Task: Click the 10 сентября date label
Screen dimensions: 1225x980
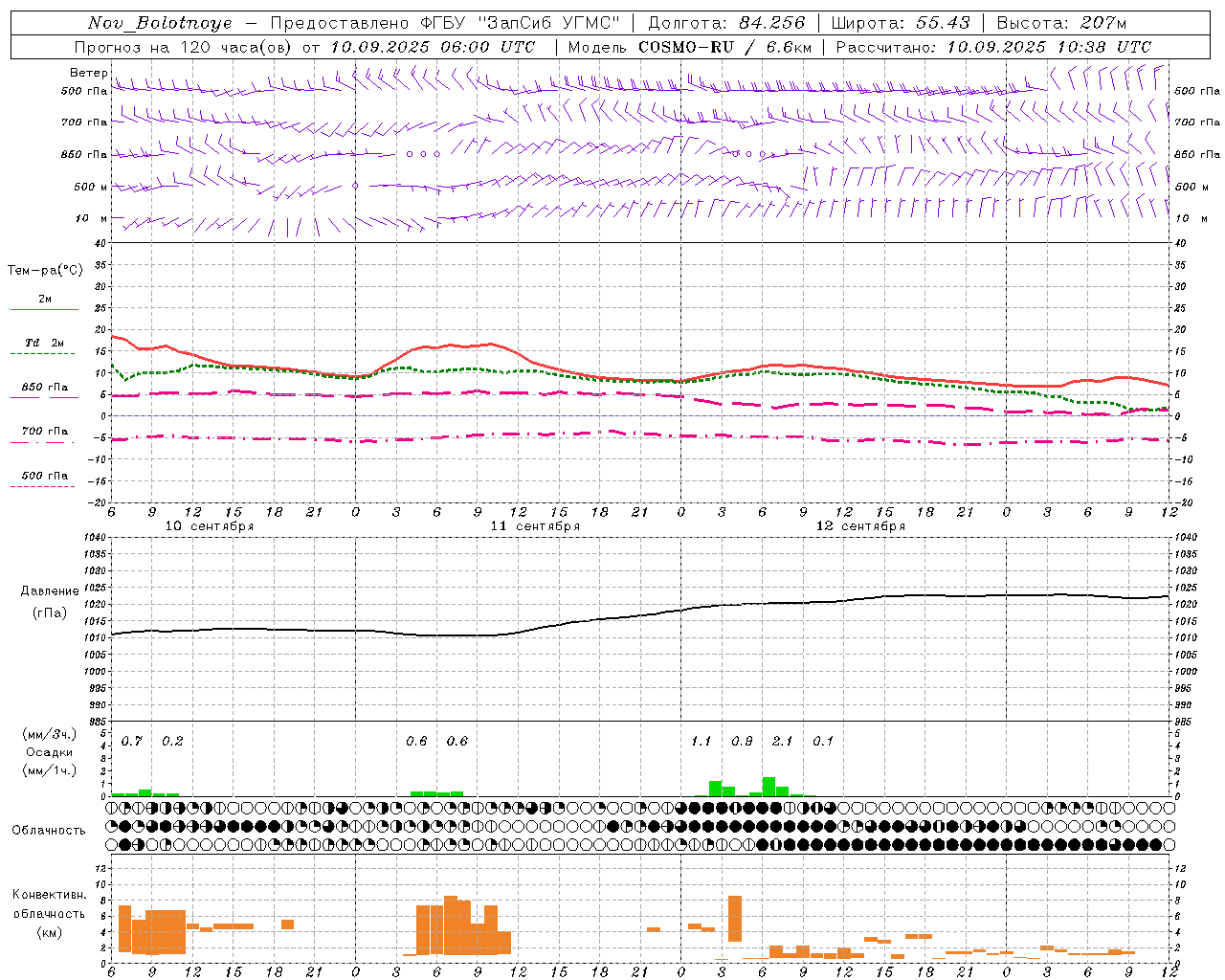Action: pos(210,526)
